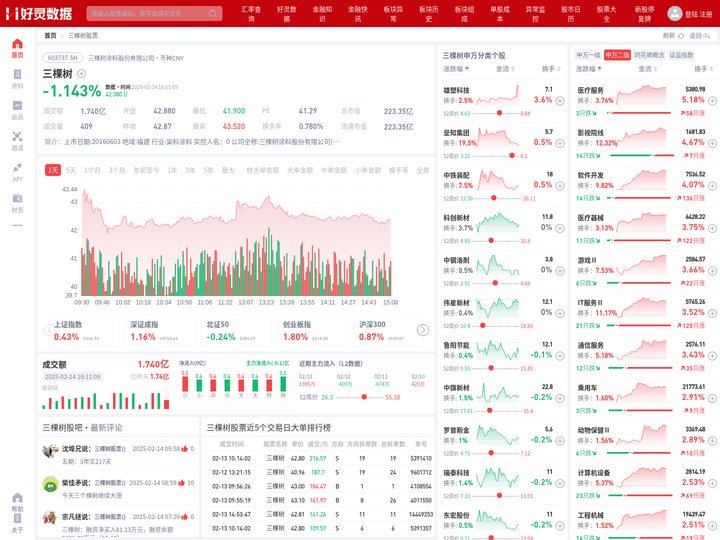Open the 关于 about icon in sidebar

point(17,518)
